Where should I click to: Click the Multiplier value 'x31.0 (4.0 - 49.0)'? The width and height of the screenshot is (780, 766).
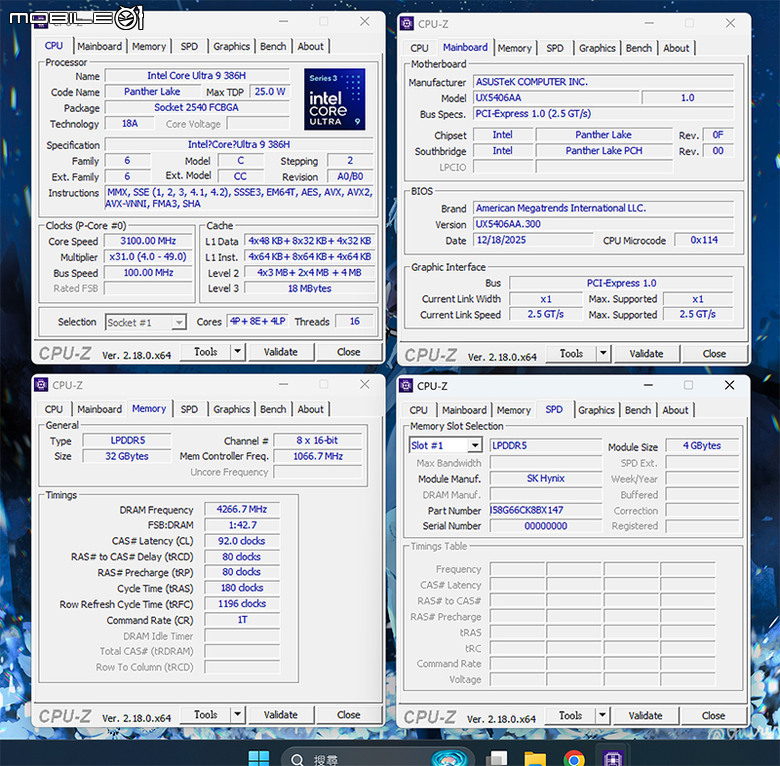(148, 257)
